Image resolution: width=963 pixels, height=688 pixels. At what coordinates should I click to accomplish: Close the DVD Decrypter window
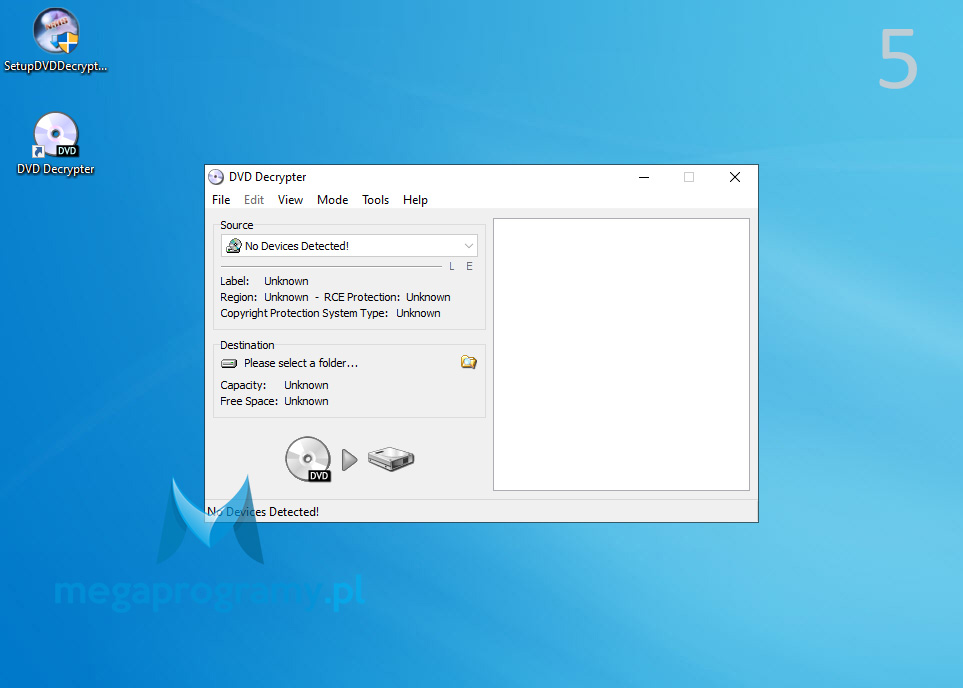click(x=735, y=177)
